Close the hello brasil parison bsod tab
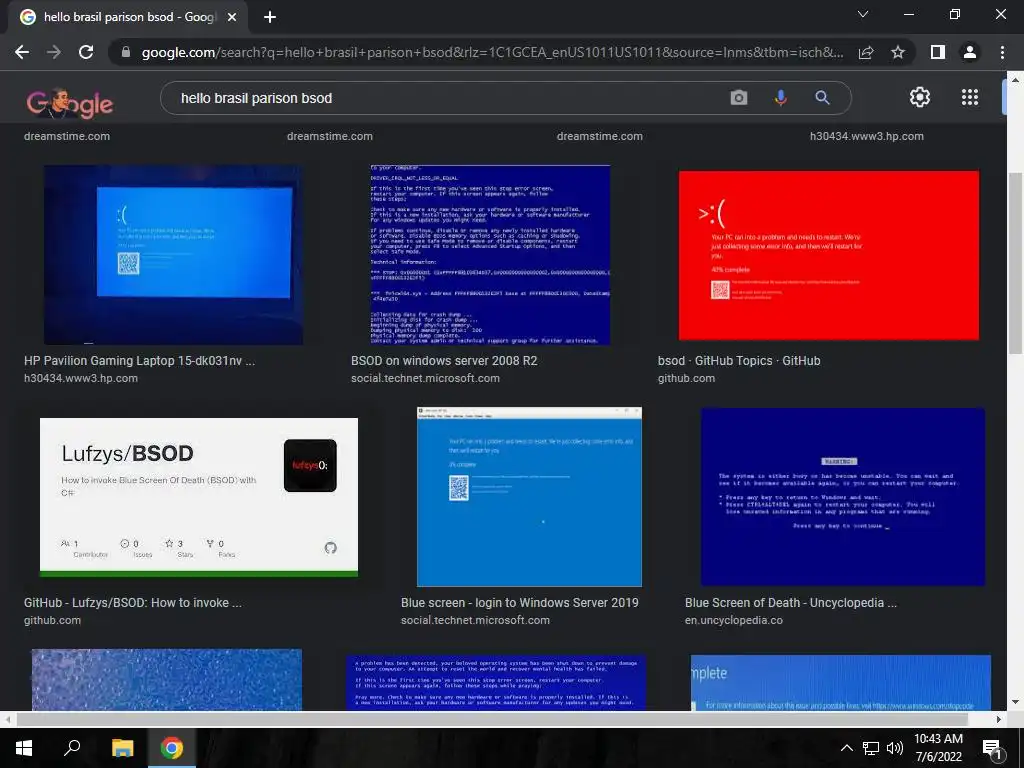 [x=232, y=18]
